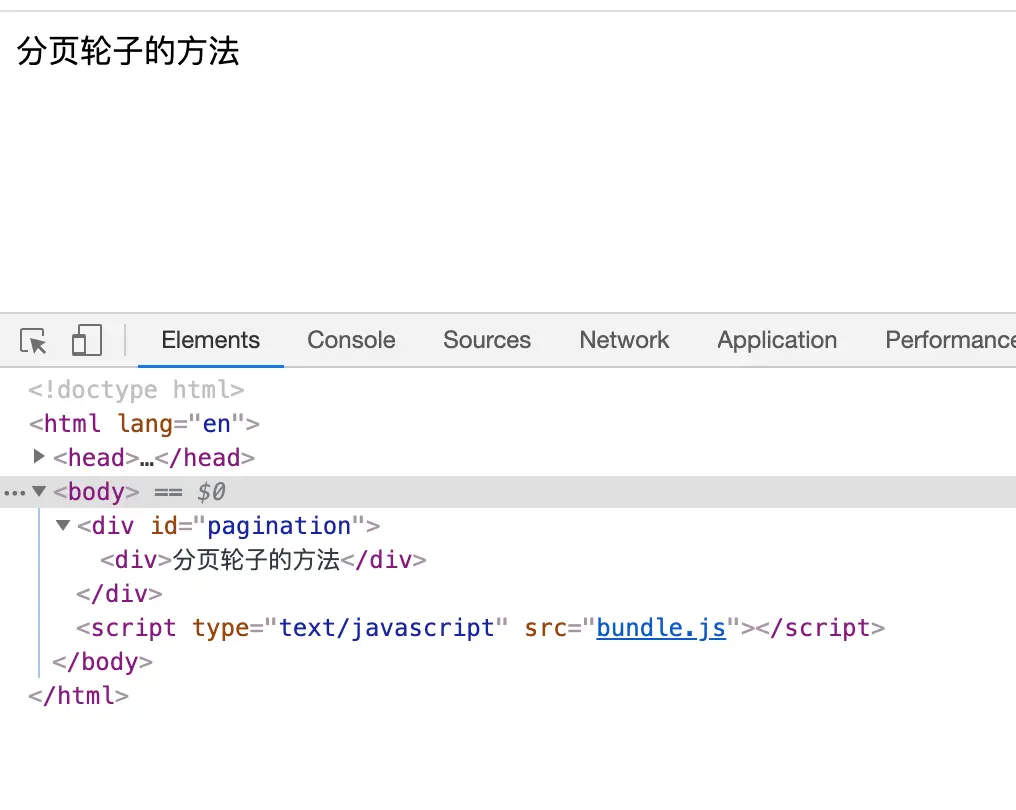Open the Performance tab
The width and height of the screenshot is (1016, 810).
[x=950, y=340]
